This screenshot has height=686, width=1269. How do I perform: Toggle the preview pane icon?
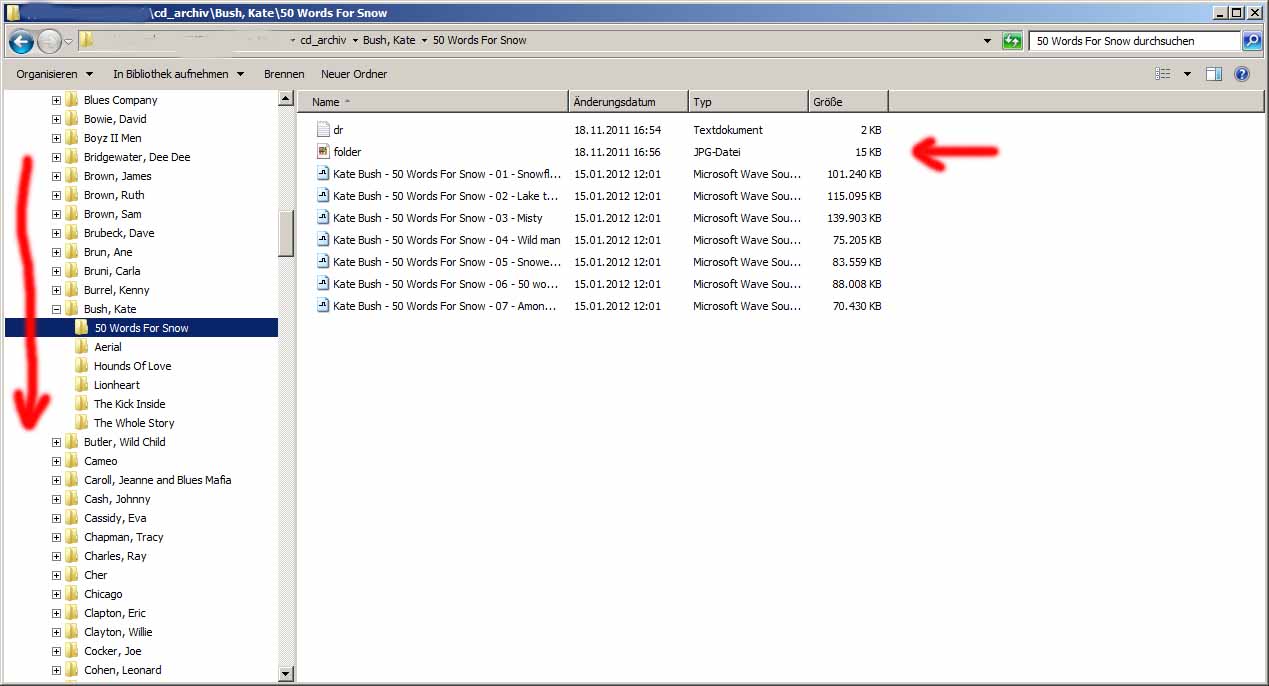pos(1214,74)
